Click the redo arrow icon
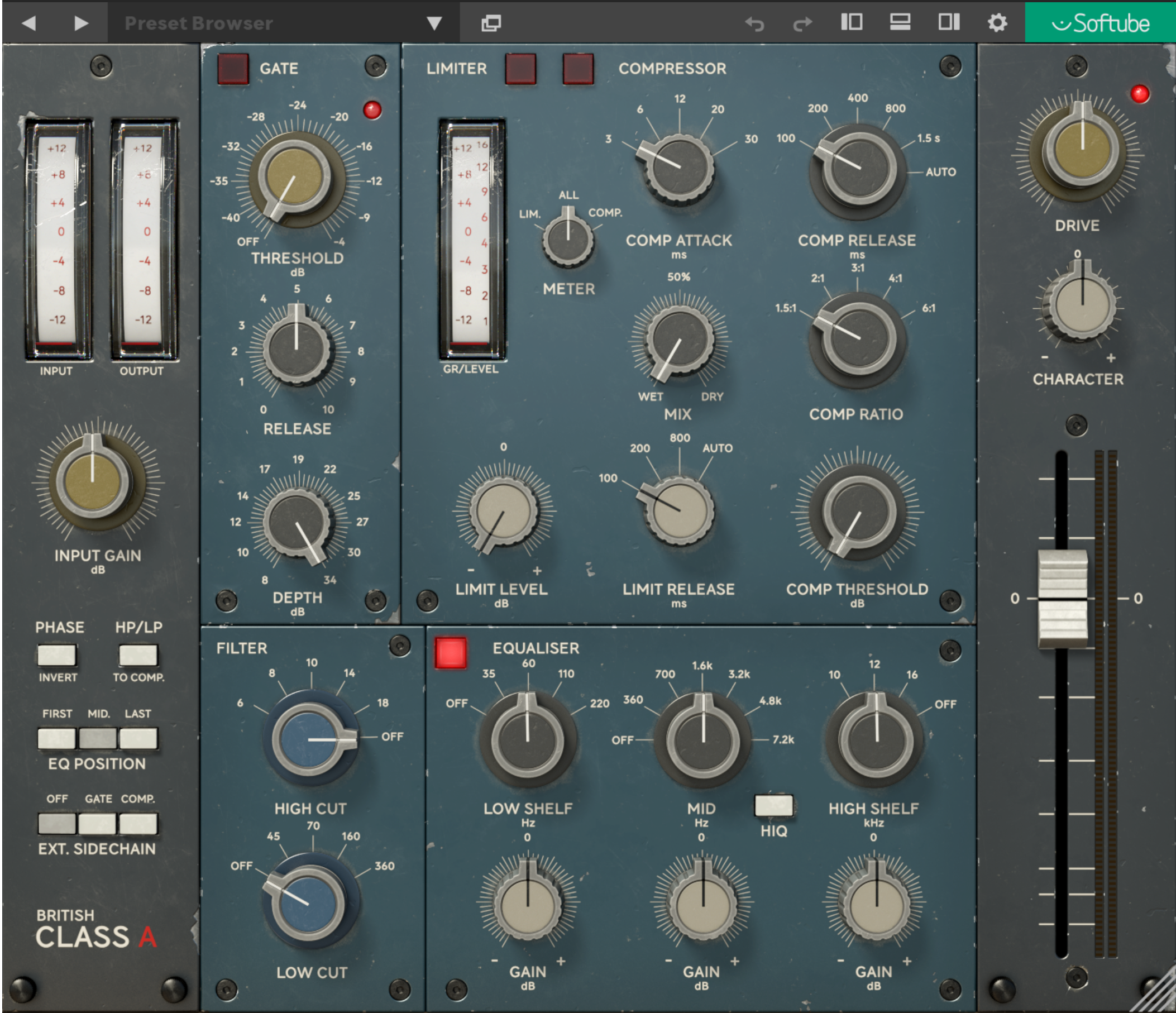The image size is (1176, 1013). pyautogui.click(x=802, y=24)
